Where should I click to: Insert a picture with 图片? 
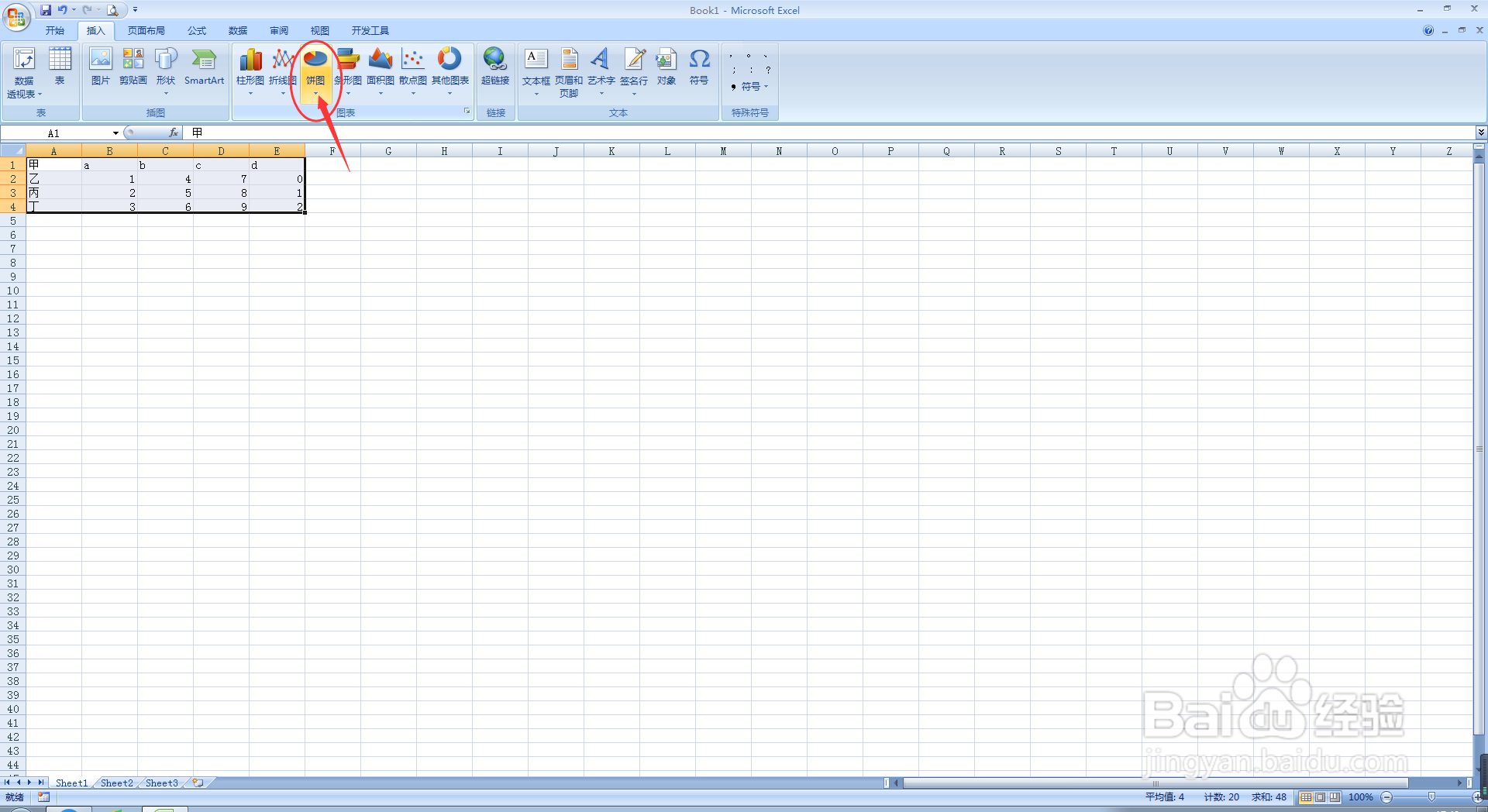101,67
